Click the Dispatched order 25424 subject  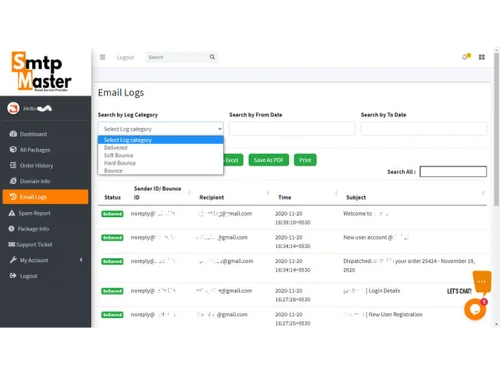(409, 265)
